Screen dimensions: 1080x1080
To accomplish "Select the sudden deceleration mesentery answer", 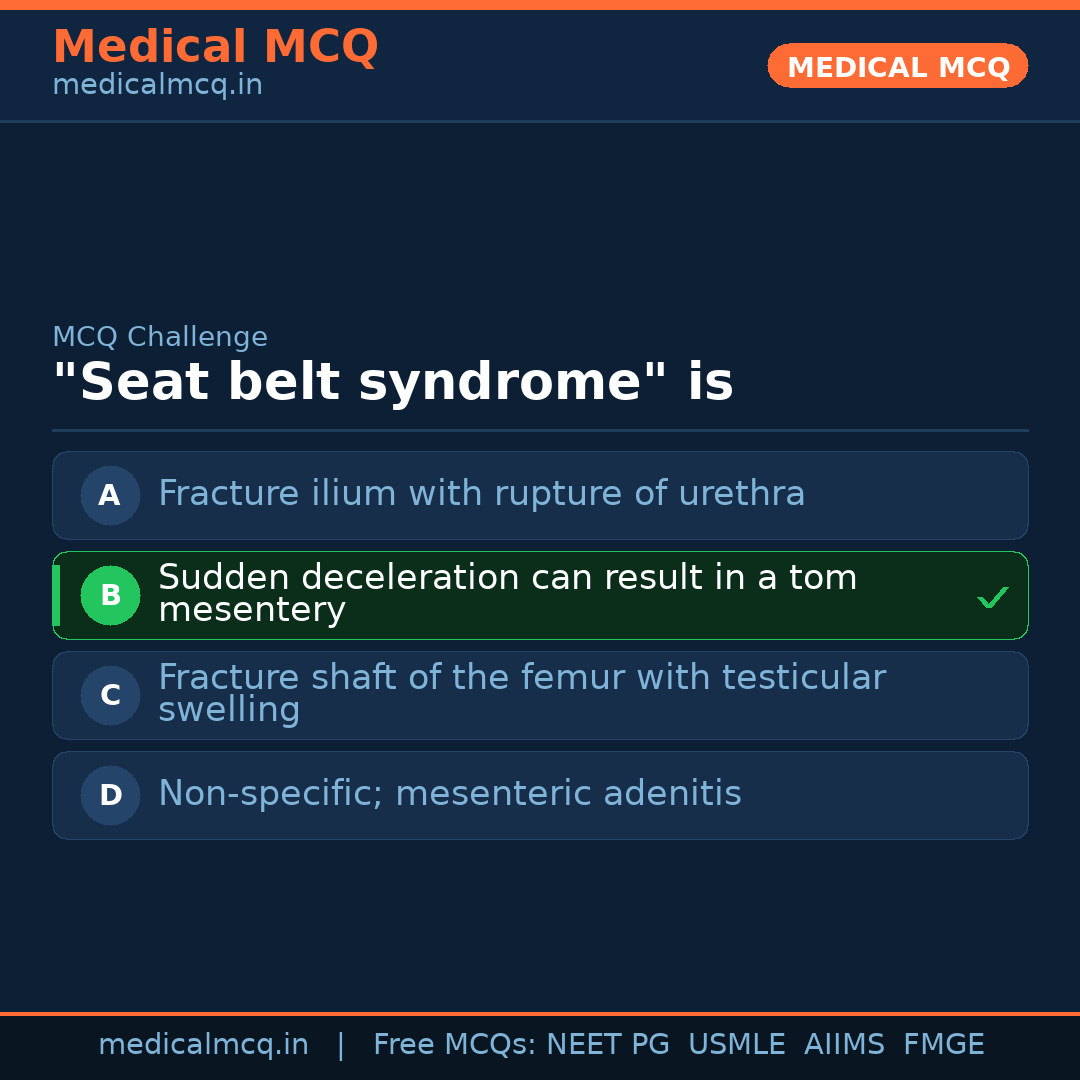I will [x=507, y=594].
